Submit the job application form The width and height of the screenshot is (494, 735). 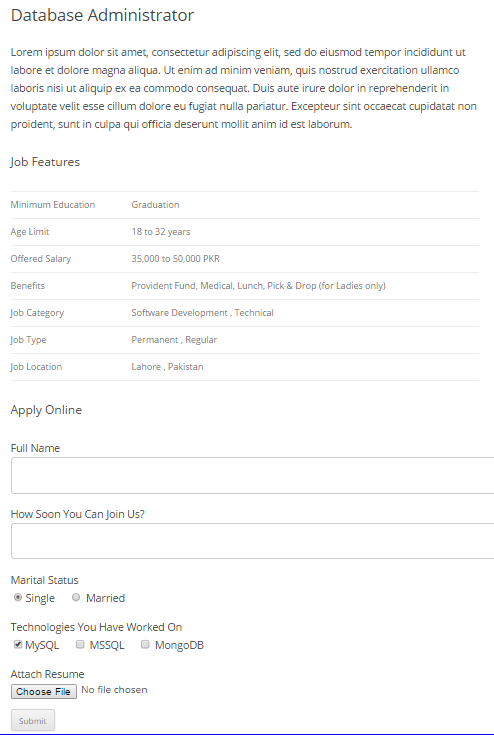tap(33, 720)
